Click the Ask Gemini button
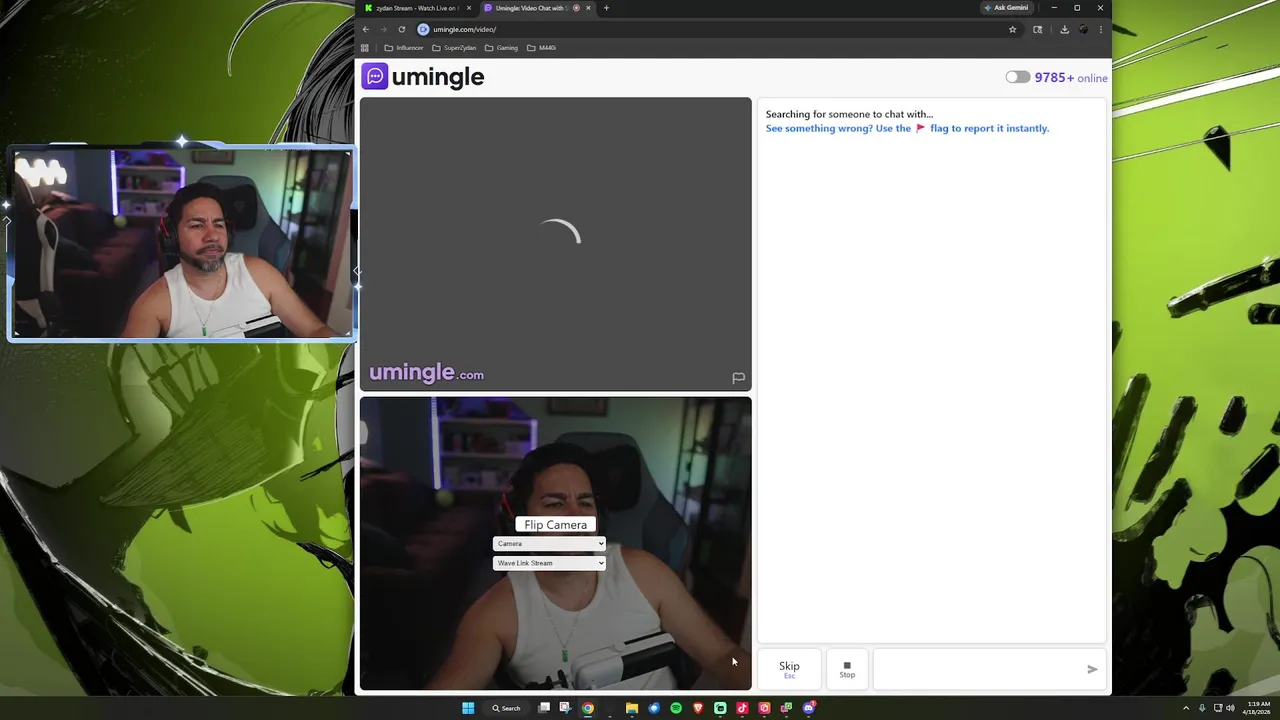 pos(1006,8)
